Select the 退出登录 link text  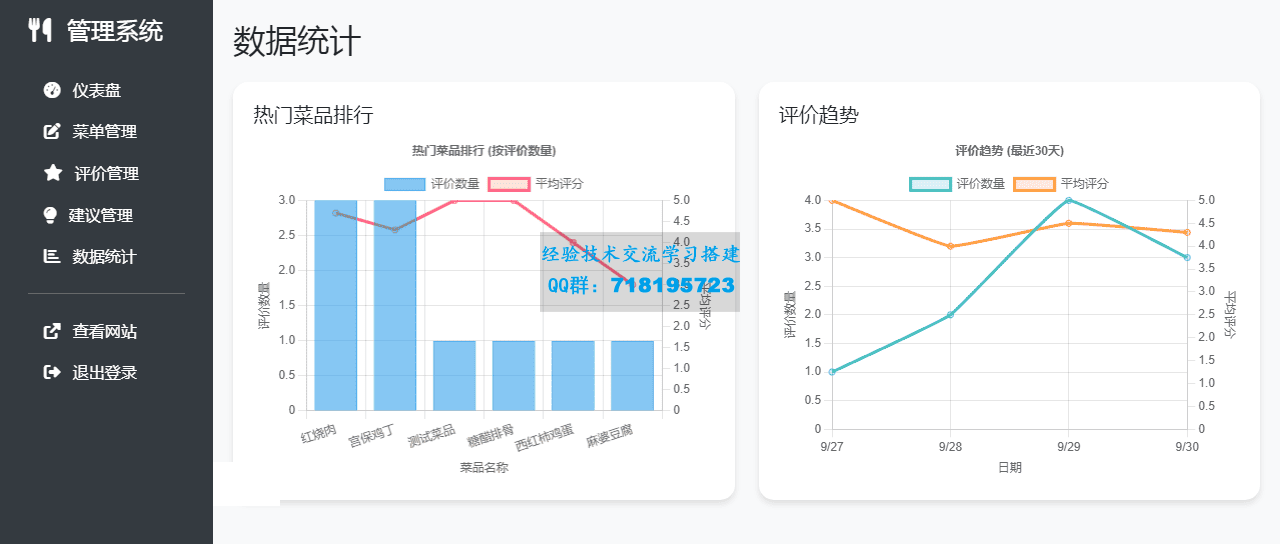pyautogui.click(x=105, y=373)
